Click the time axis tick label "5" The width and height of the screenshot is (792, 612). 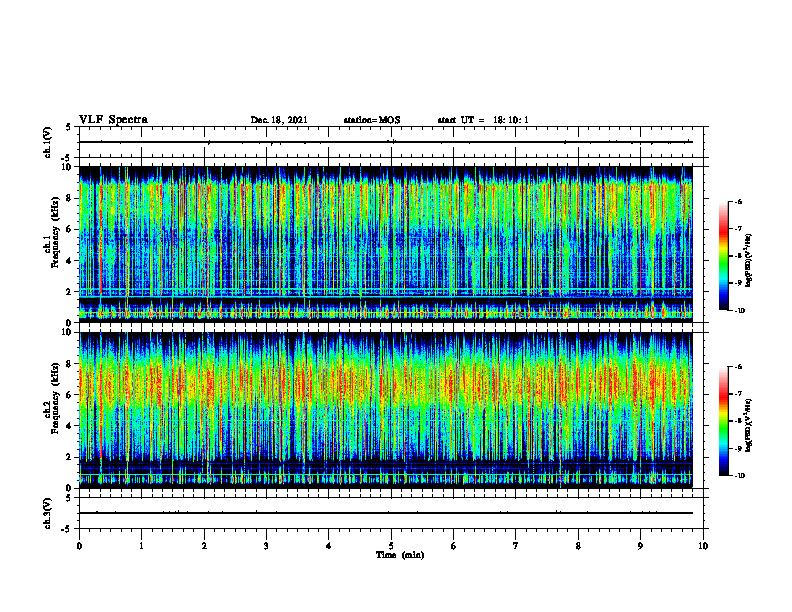point(391,546)
